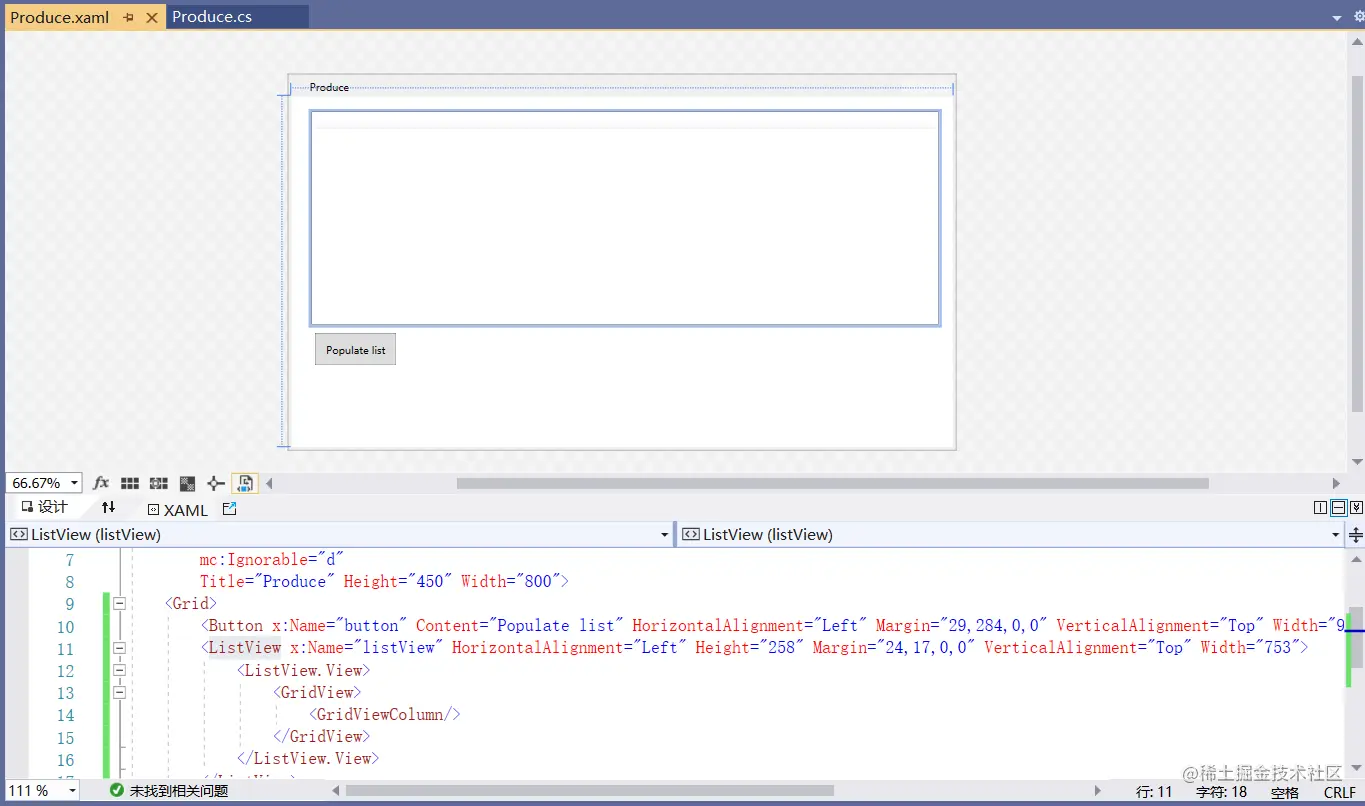
Task: Switch to the XAML pane tab
Action: tap(178, 509)
